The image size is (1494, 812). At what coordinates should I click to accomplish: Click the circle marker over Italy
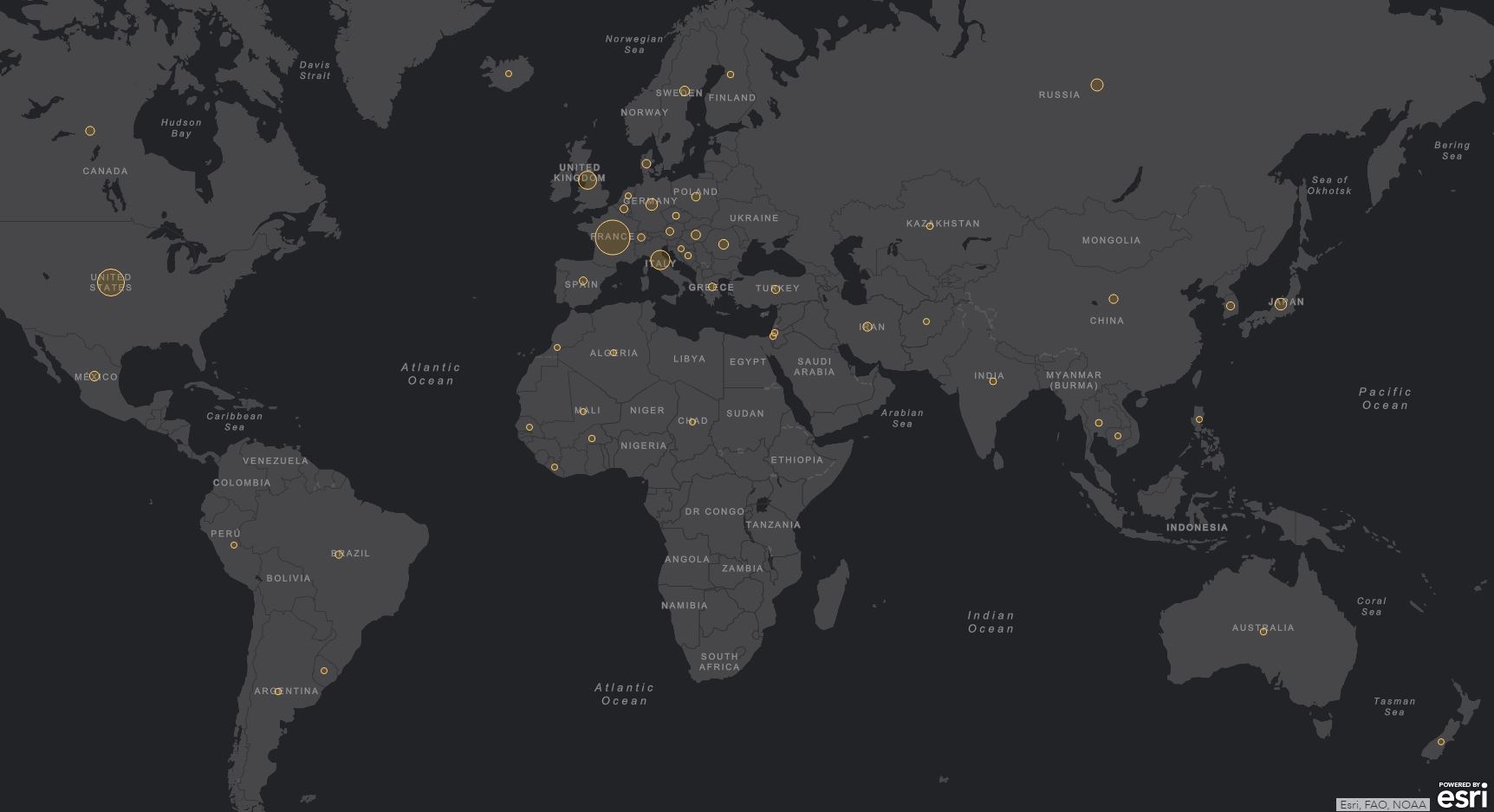[660, 260]
